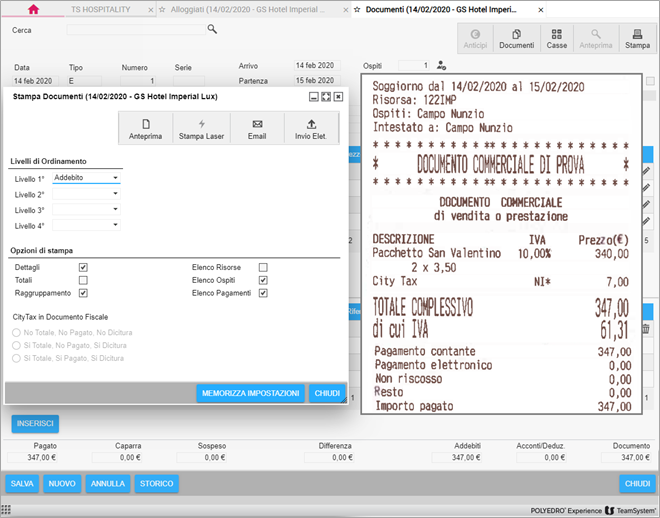Open the Livello 1° Addebito dropdown
Screen dimensions: 660x518
point(86,178)
